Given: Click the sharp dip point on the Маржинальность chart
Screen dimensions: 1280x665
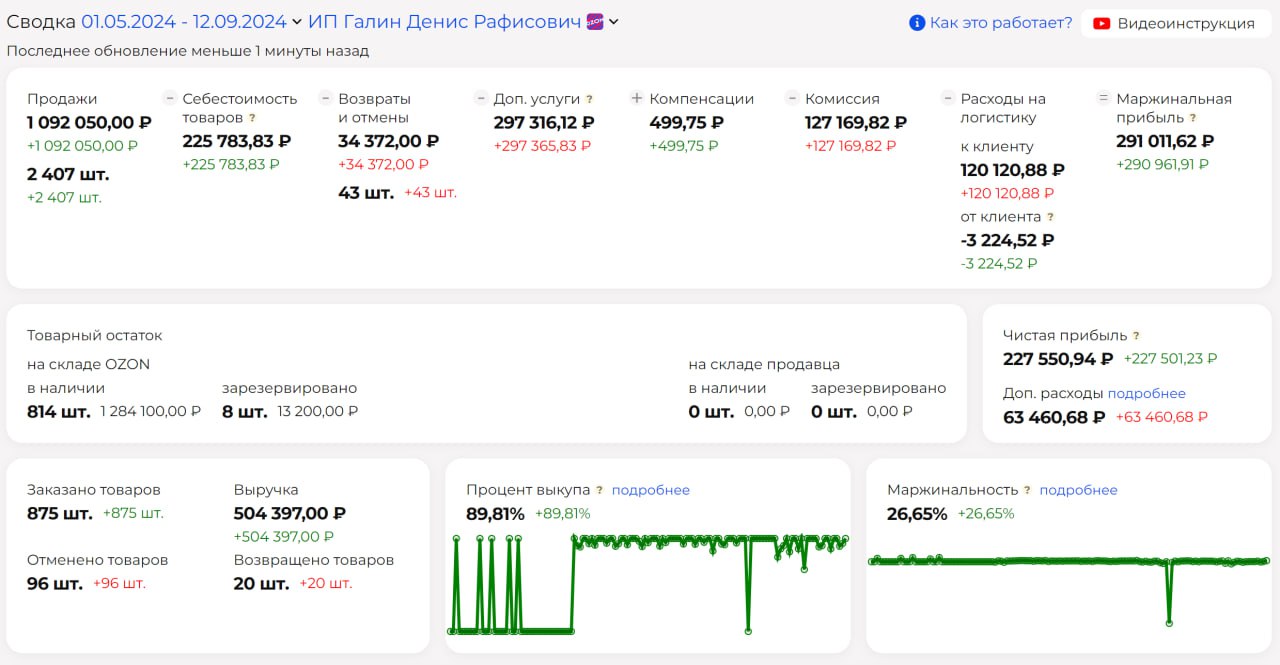Looking at the screenshot, I should tap(1169, 623).
